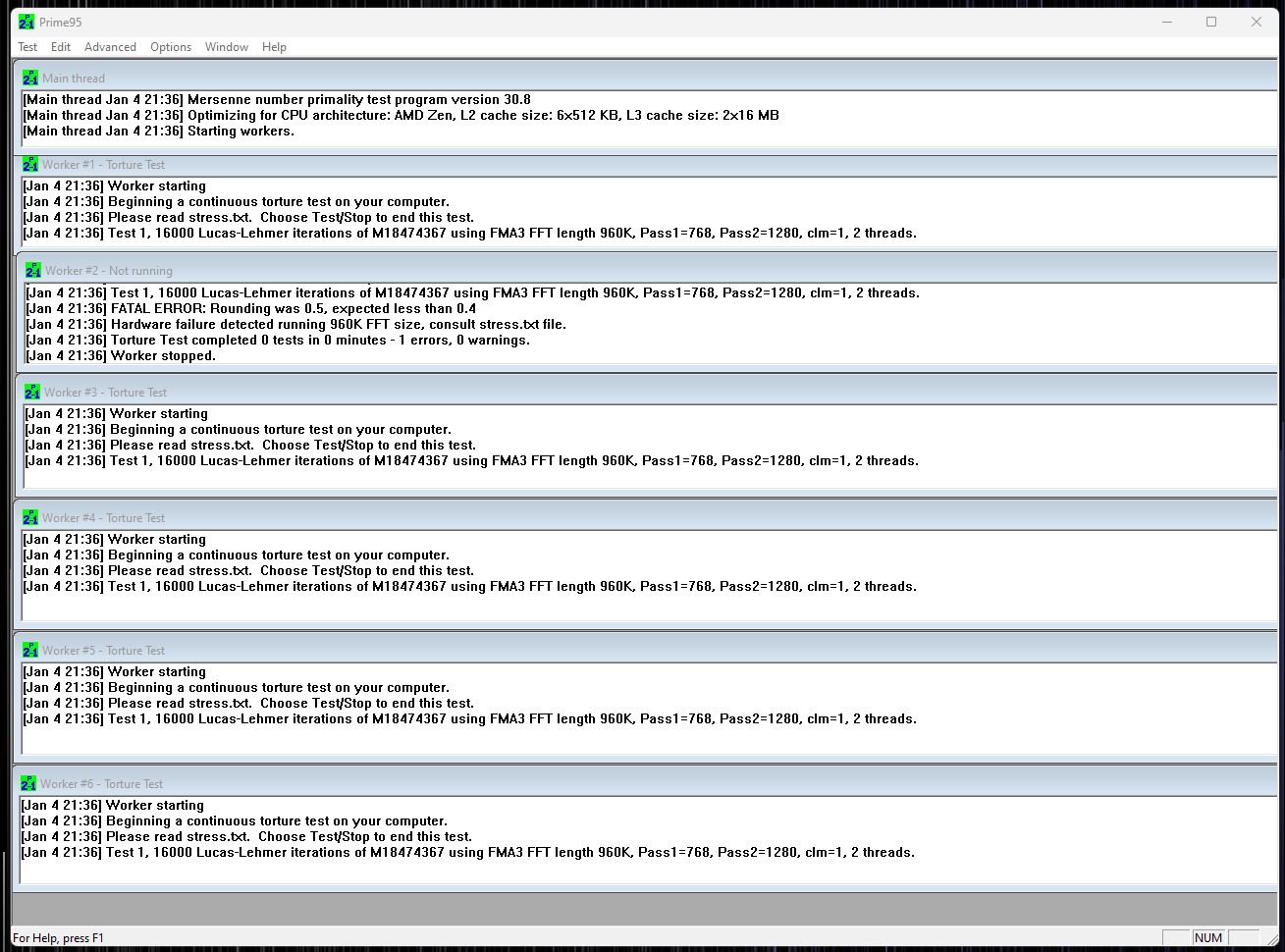
Task: Click the Worker #2 window icon
Action: click(x=33, y=270)
